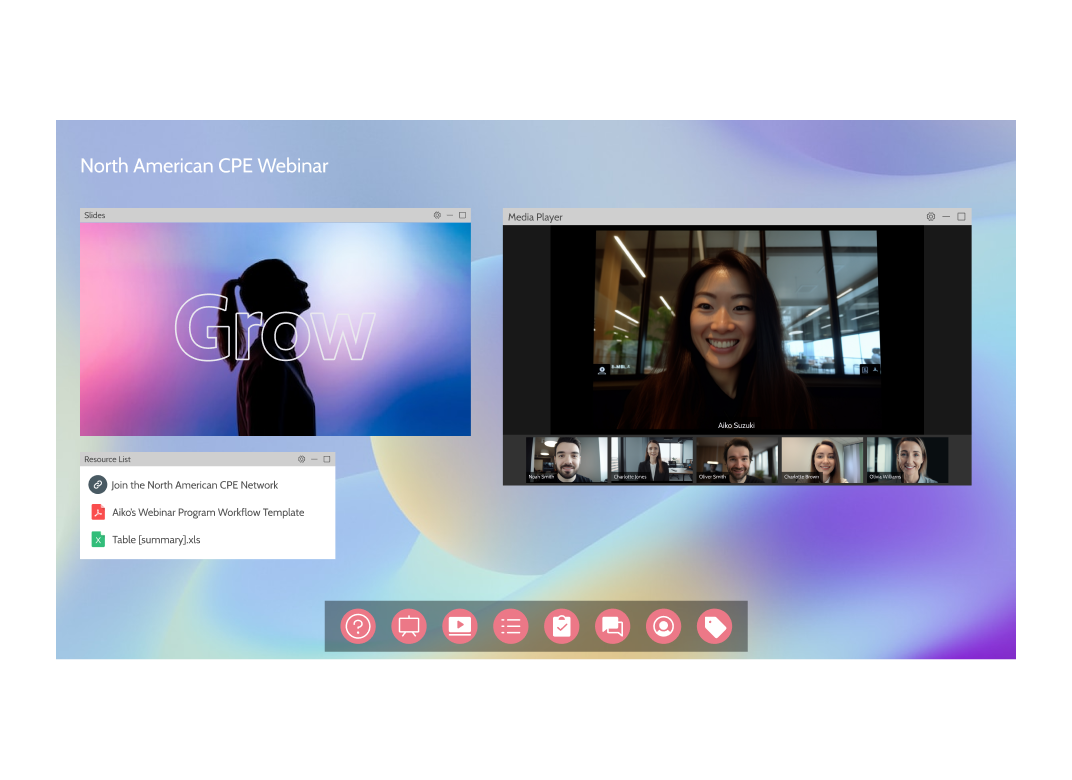Screen dimensions: 1072x780
Task: Open Slides window settings gear
Action: pos(437,215)
